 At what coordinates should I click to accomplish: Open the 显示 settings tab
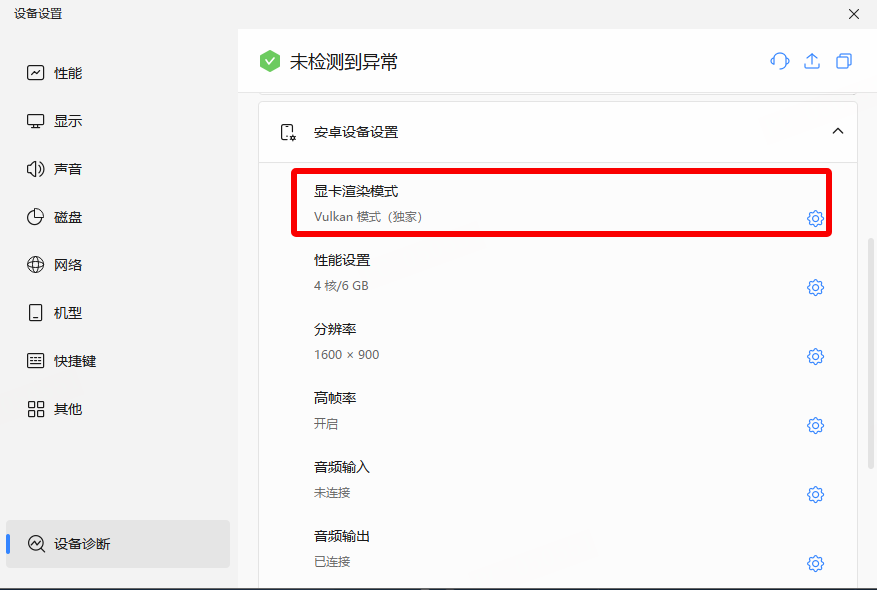click(67, 121)
